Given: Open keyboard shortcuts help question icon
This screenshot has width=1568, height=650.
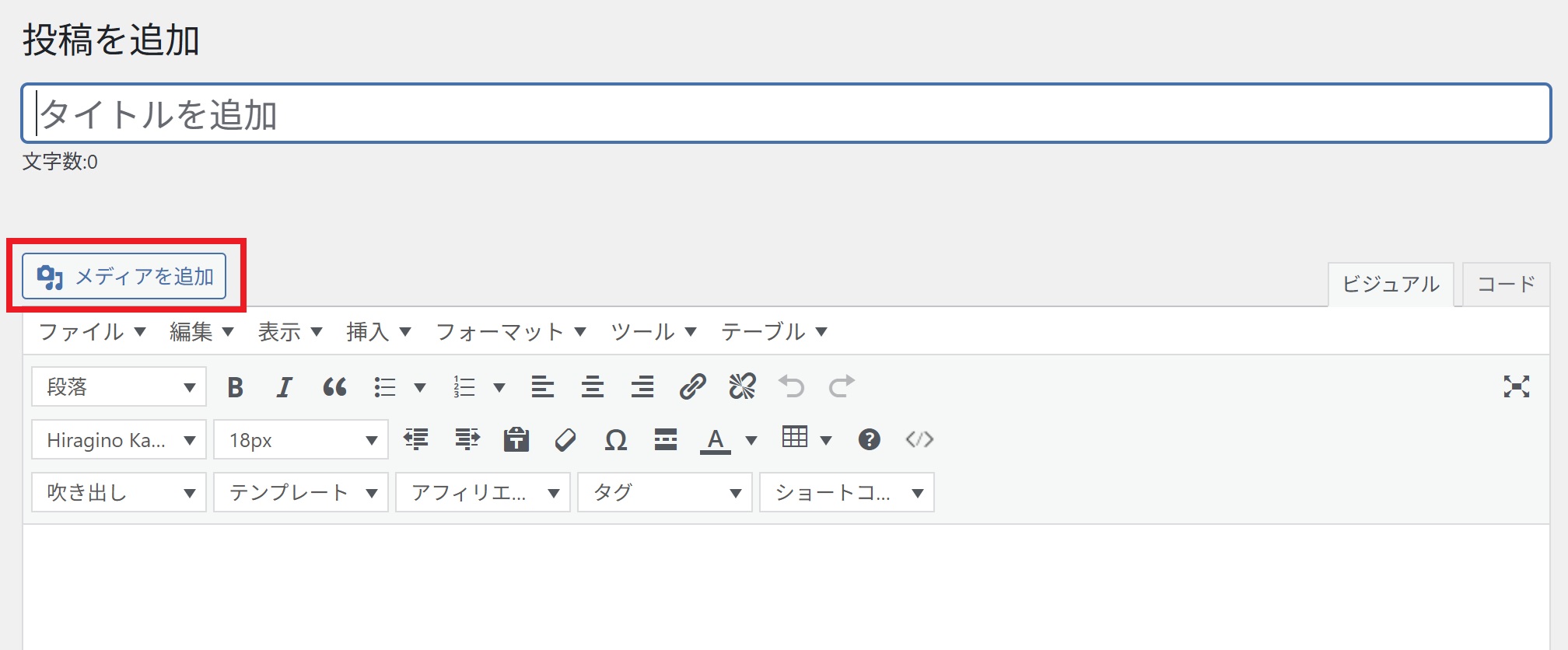Looking at the screenshot, I should (x=869, y=440).
